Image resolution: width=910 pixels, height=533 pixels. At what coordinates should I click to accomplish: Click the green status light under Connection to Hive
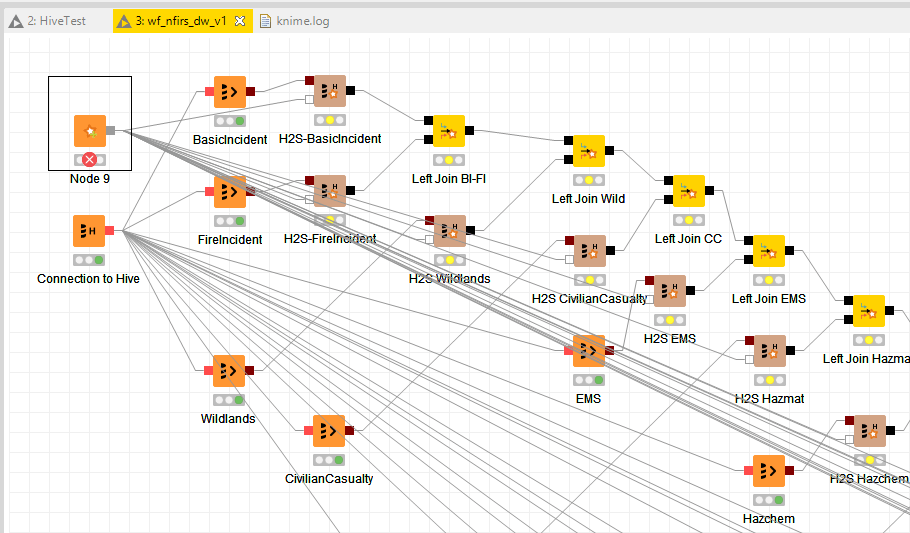(99, 260)
